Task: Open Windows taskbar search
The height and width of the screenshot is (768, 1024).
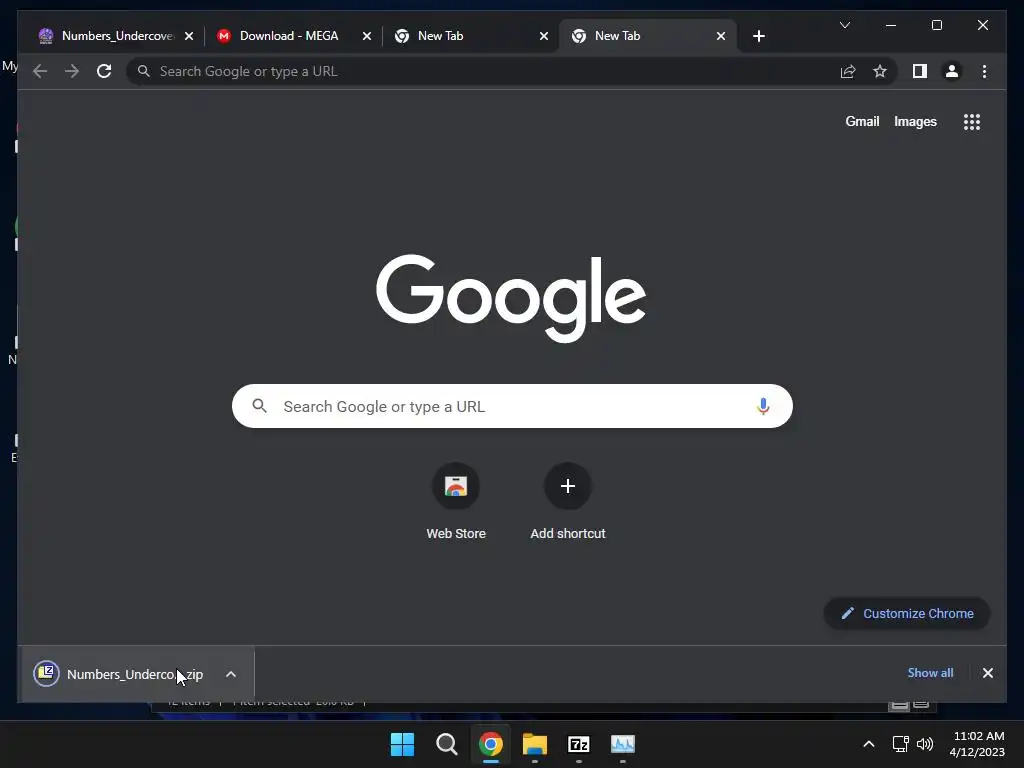Action: coord(447,744)
